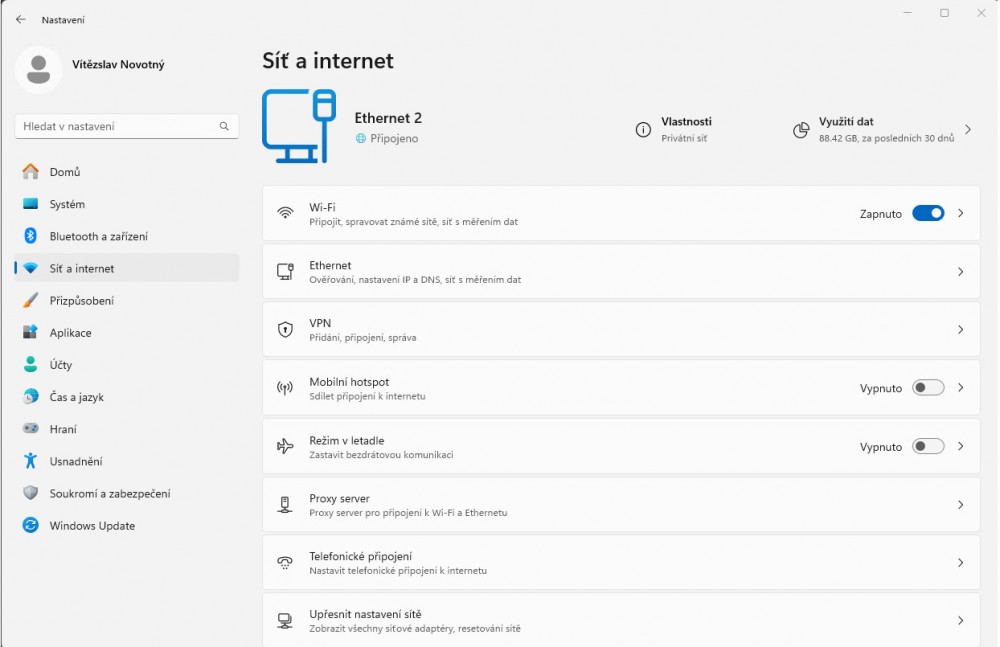The image size is (1000, 647).
Task: Click the Hledat v nastavení search field
Action: click(115, 127)
